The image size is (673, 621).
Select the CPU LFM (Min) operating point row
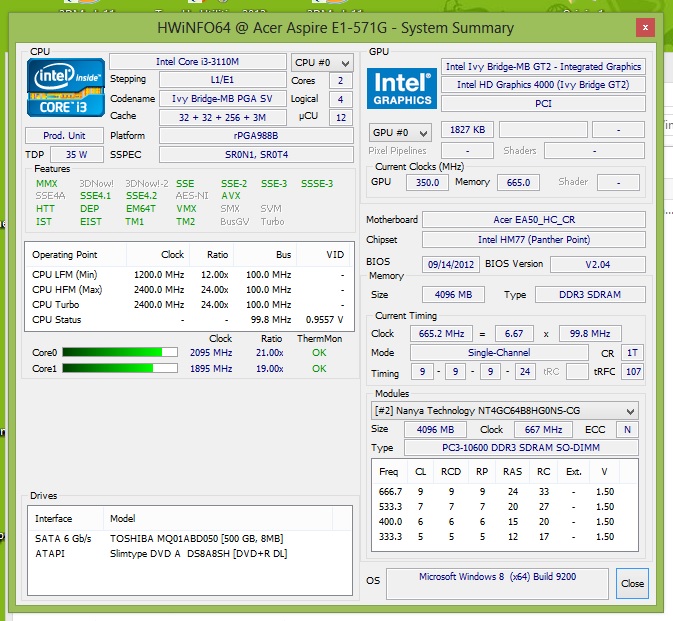[189, 275]
